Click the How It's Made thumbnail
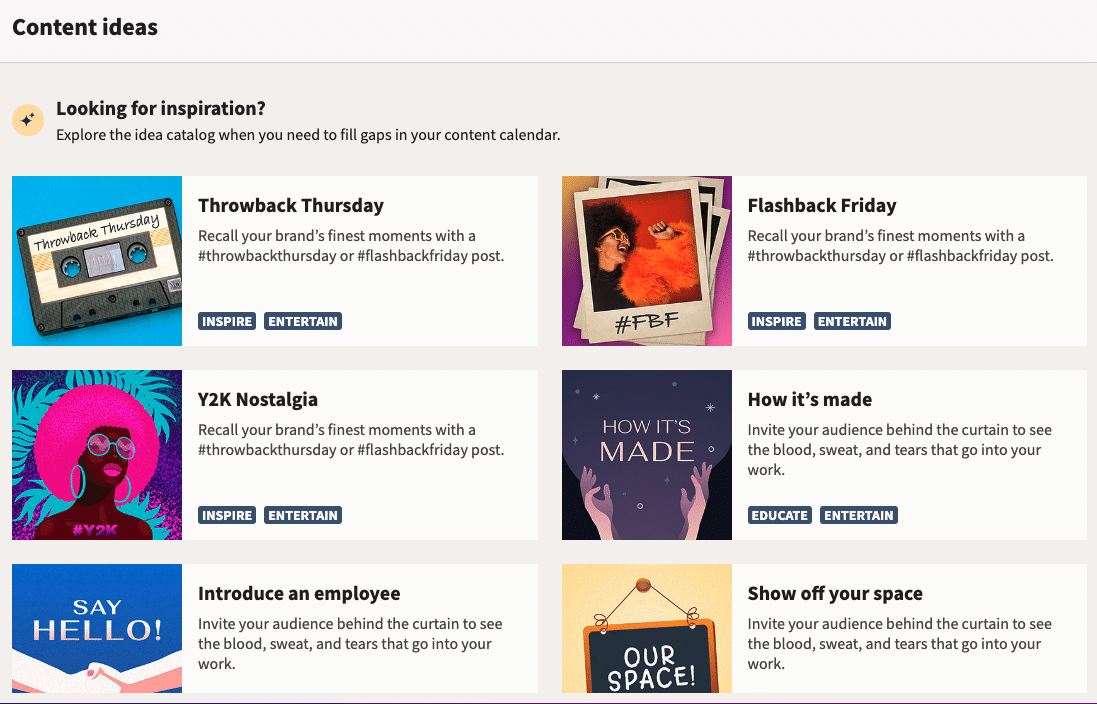1097x704 pixels. click(647, 455)
